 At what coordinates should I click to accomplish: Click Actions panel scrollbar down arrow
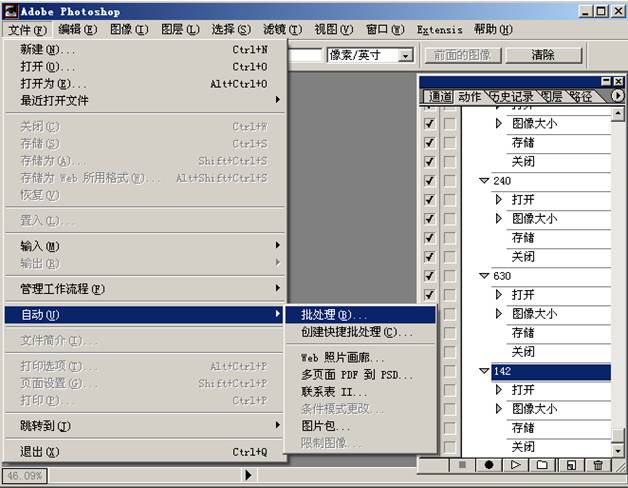click(618, 450)
